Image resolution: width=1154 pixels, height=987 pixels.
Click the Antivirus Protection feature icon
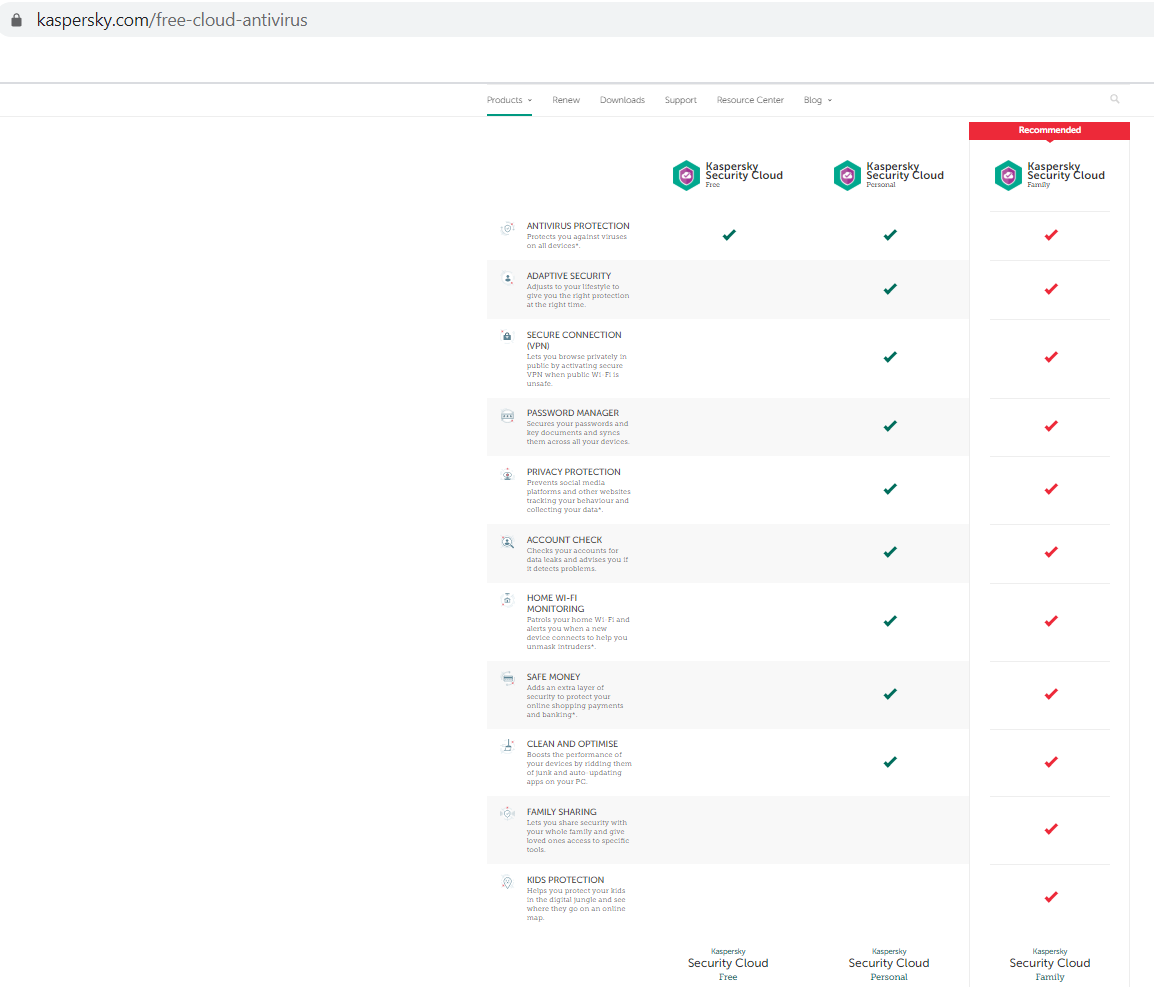(x=507, y=229)
